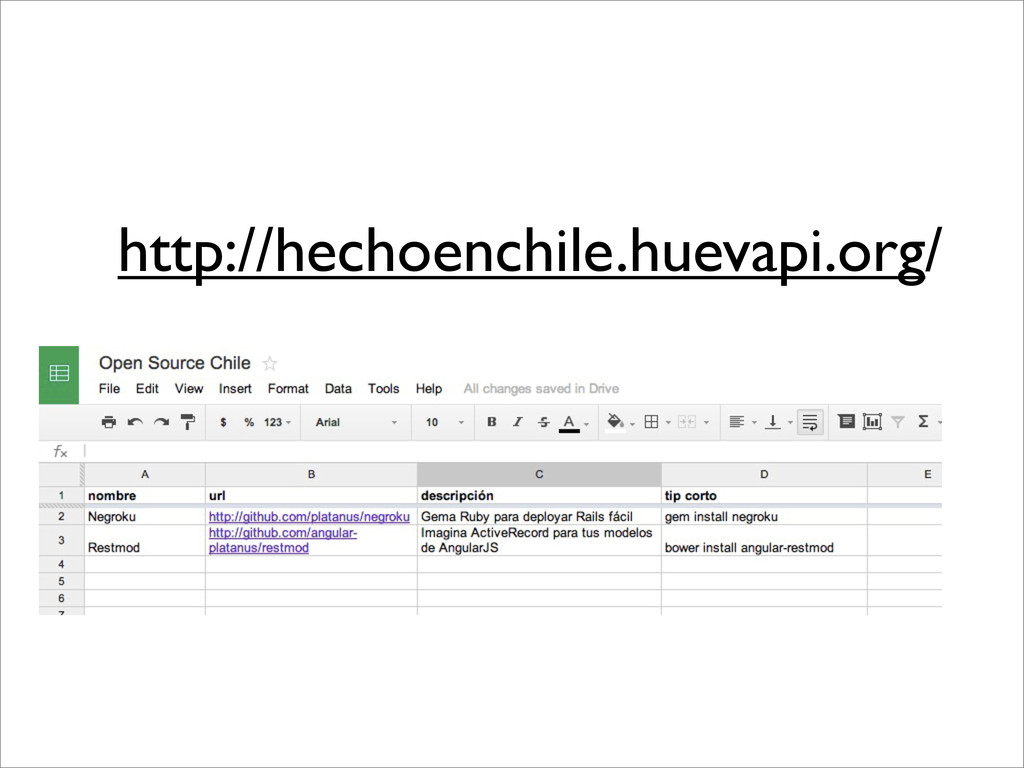
Task: Click the Redo arrow
Action: 161,422
